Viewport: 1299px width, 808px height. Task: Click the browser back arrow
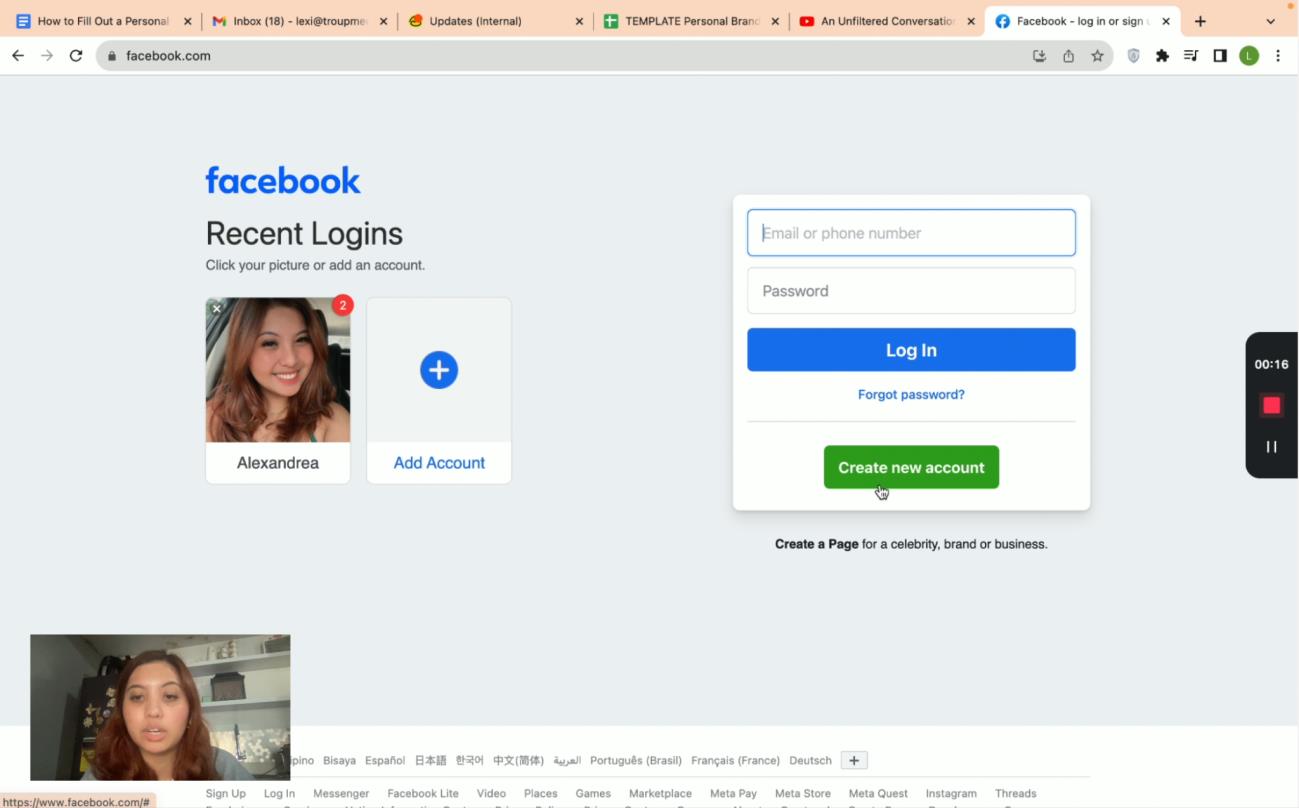(x=18, y=56)
